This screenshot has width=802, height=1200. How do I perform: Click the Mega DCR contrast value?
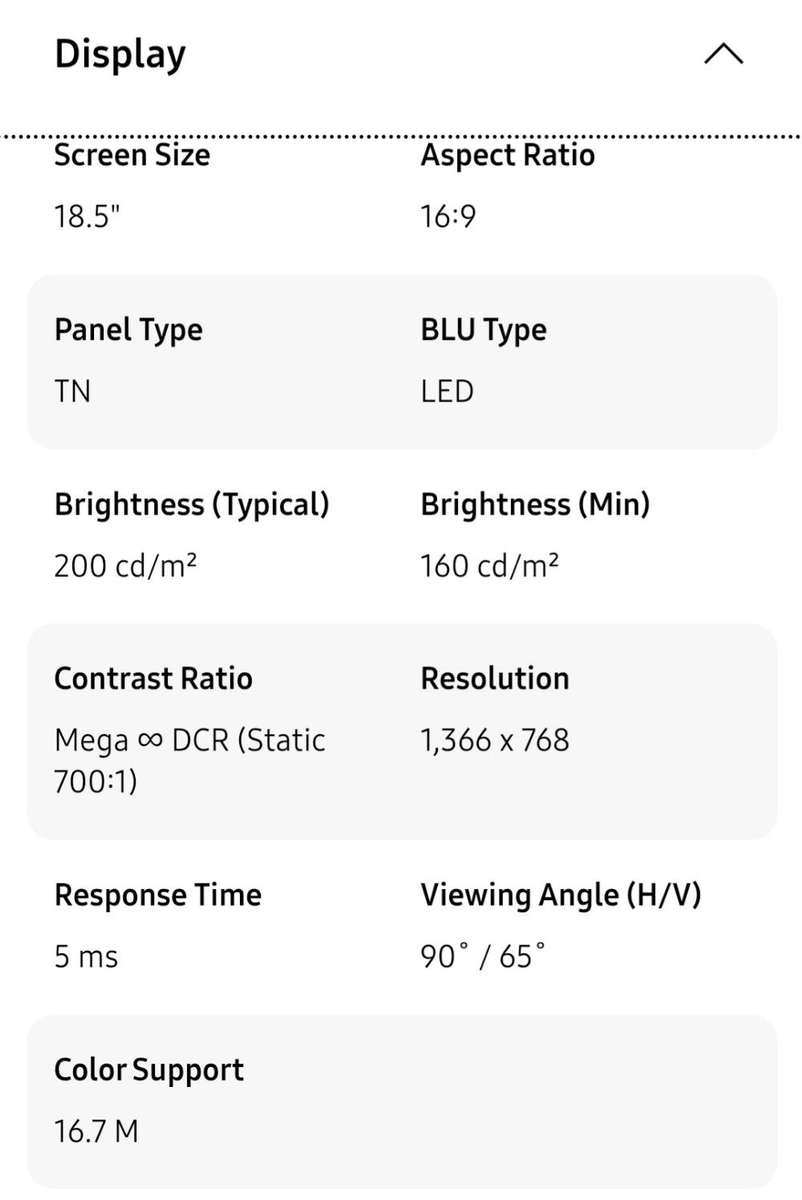[188, 760]
